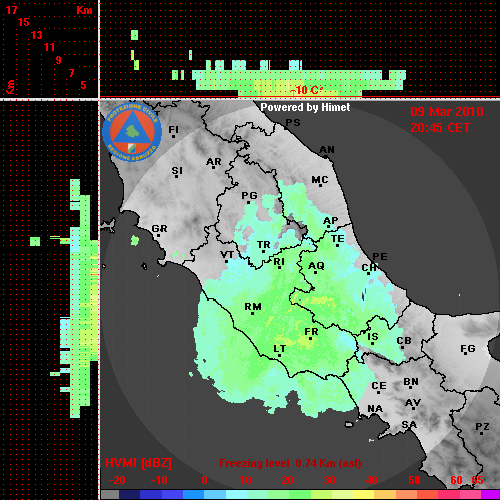Viewport: 500px width, 500px height.
Task: Click the 60 dBZ legend value
Action: point(456,480)
